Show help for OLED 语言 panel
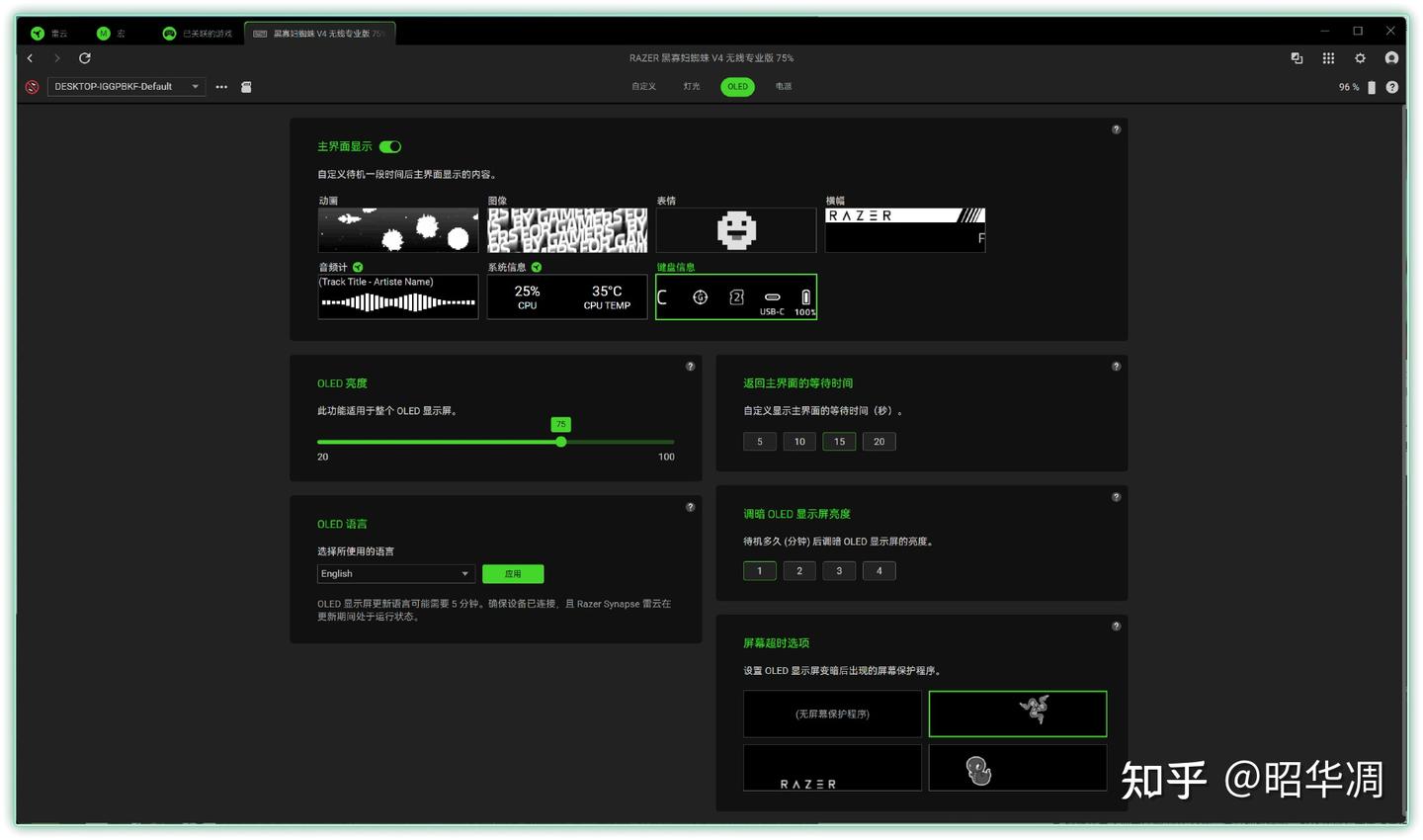The height and width of the screenshot is (840, 1423). [691, 507]
